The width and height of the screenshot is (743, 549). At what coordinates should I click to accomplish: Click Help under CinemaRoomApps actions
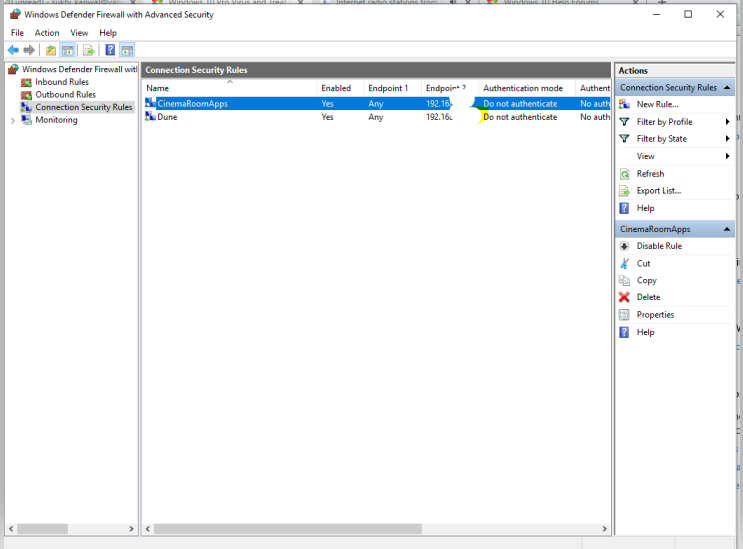pyautogui.click(x=645, y=332)
